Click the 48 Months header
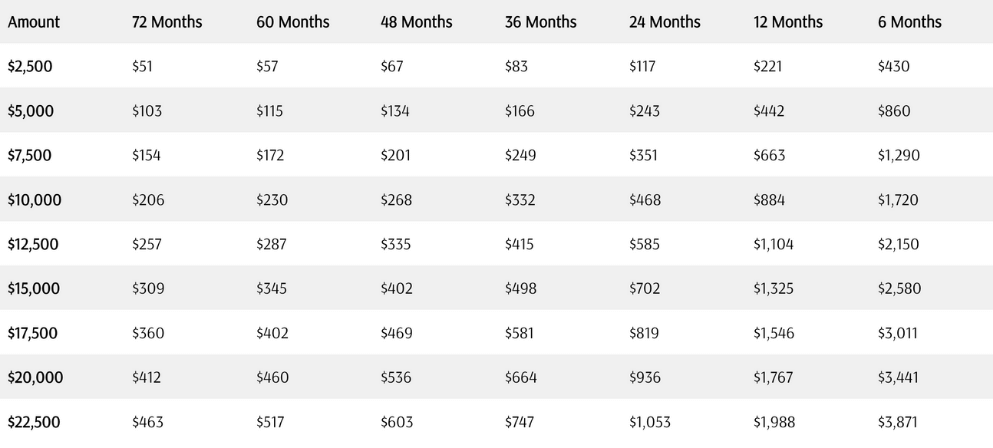 click(416, 22)
